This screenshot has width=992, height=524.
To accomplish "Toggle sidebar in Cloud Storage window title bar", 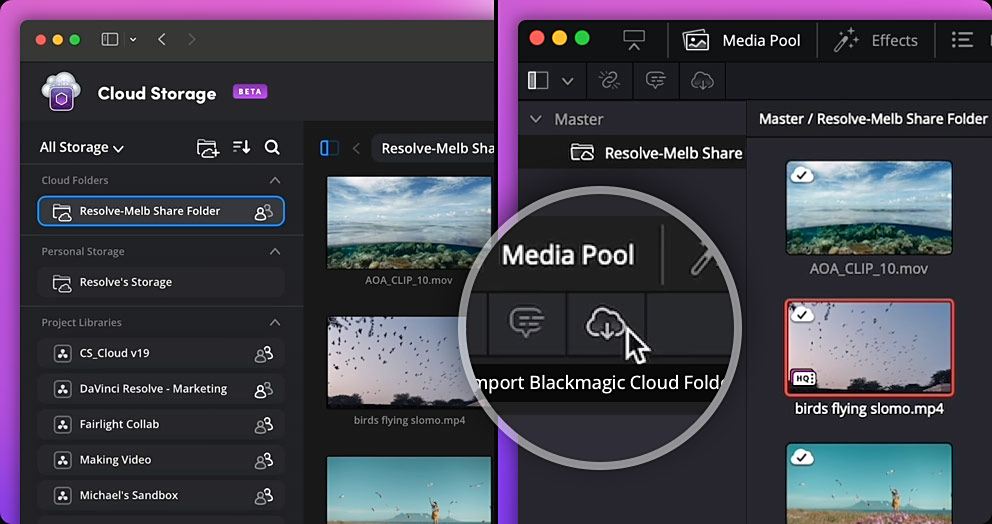I will click(109, 39).
